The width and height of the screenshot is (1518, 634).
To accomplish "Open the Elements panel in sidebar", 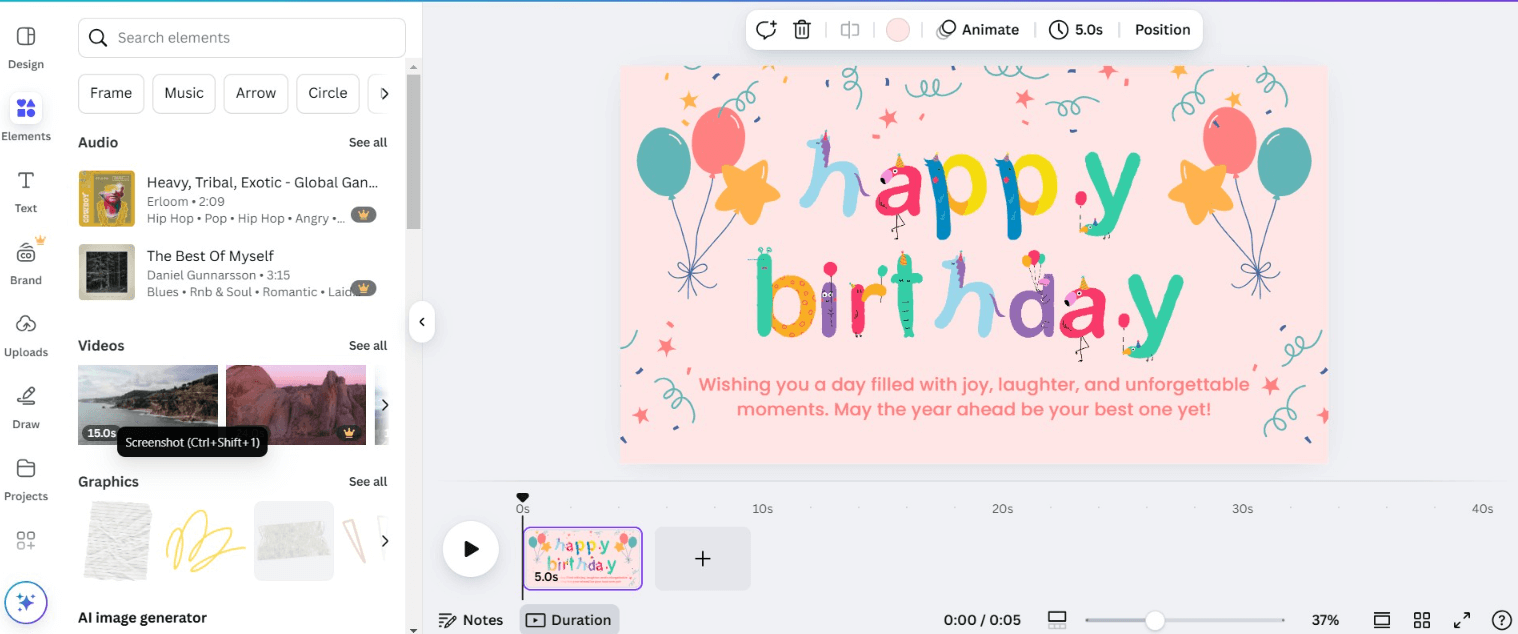I will tap(26, 117).
